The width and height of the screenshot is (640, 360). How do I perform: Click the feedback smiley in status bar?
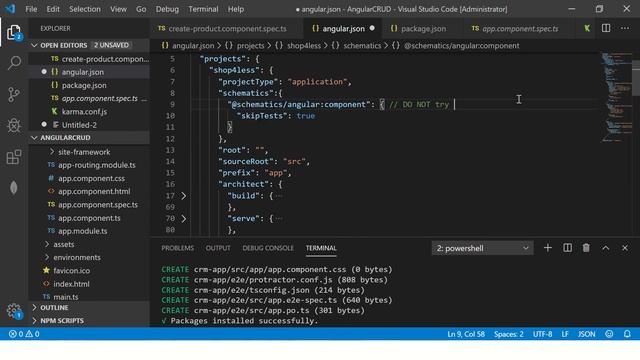click(609, 334)
